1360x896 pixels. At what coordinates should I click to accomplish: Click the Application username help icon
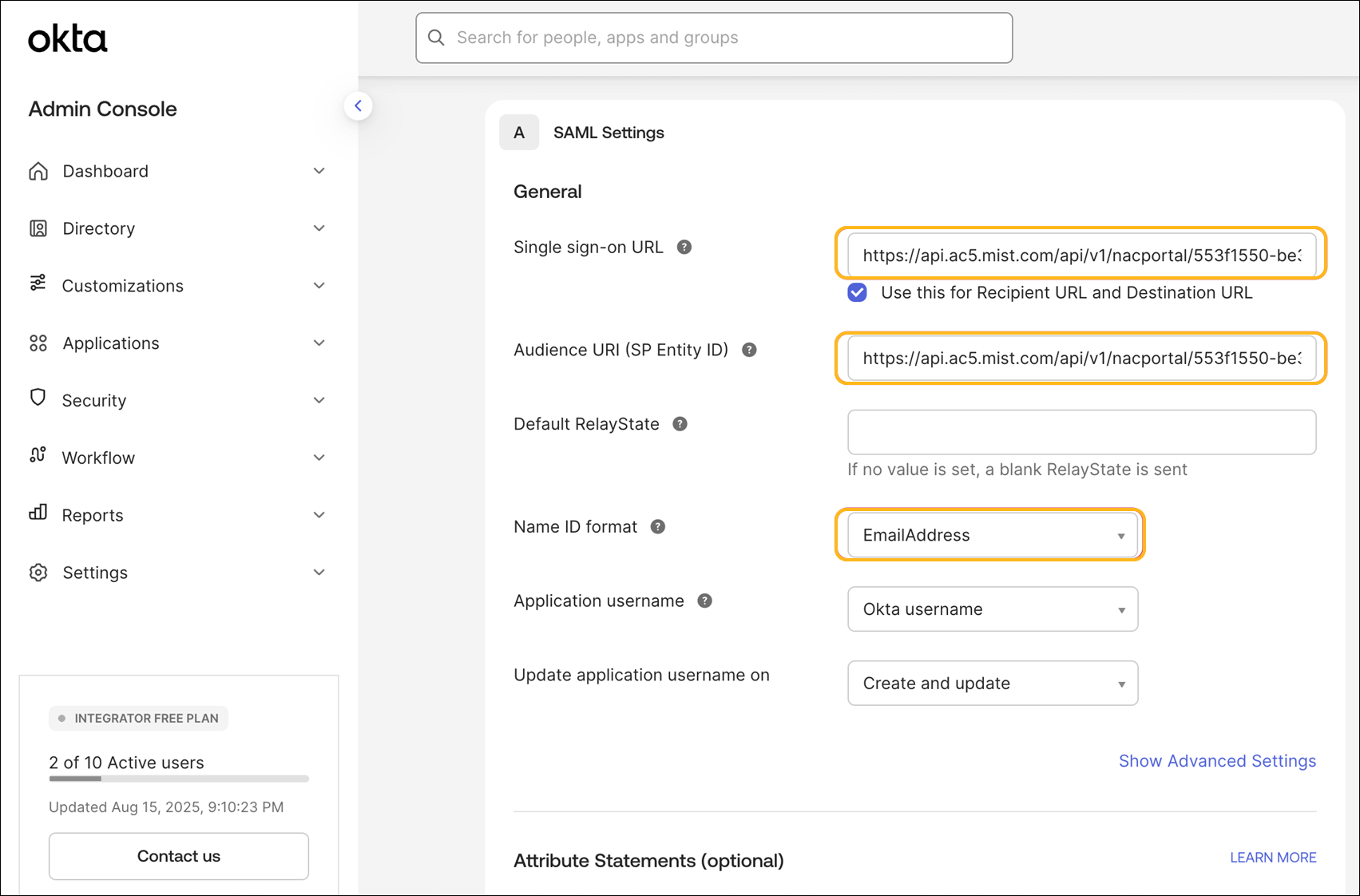tap(704, 601)
